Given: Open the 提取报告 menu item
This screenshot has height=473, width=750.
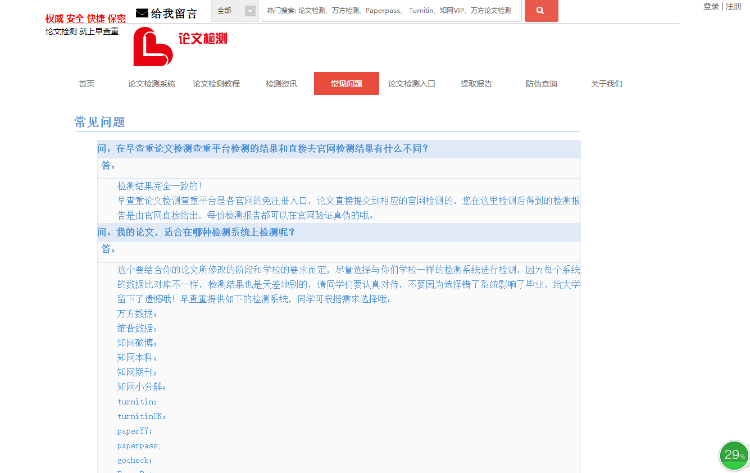Looking at the screenshot, I should (x=476, y=84).
